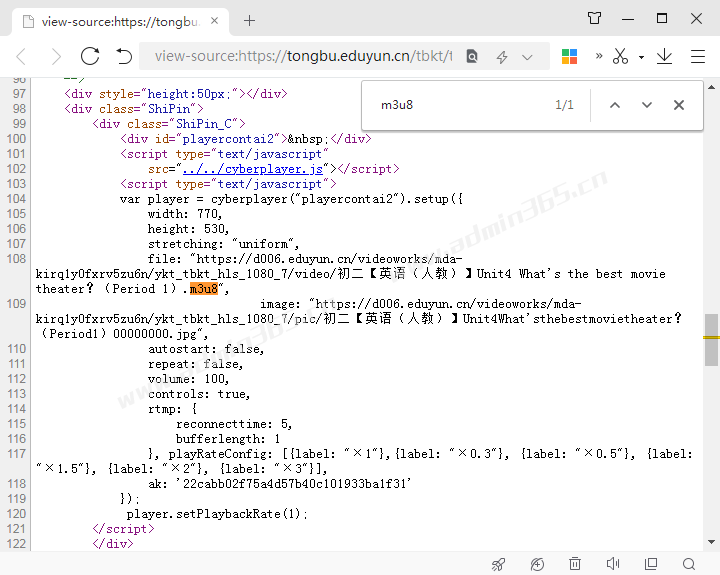Click the 'width: 770,' line
This screenshot has width=720, height=575.
tap(185, 214)
